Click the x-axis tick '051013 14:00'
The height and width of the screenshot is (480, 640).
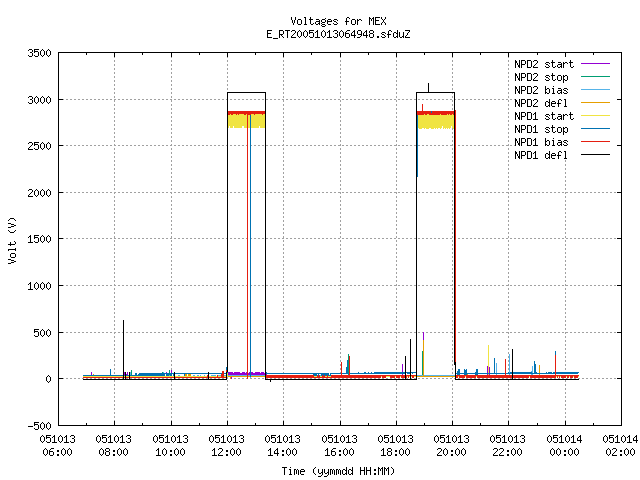pyautogui.click(x=283, y=445)
